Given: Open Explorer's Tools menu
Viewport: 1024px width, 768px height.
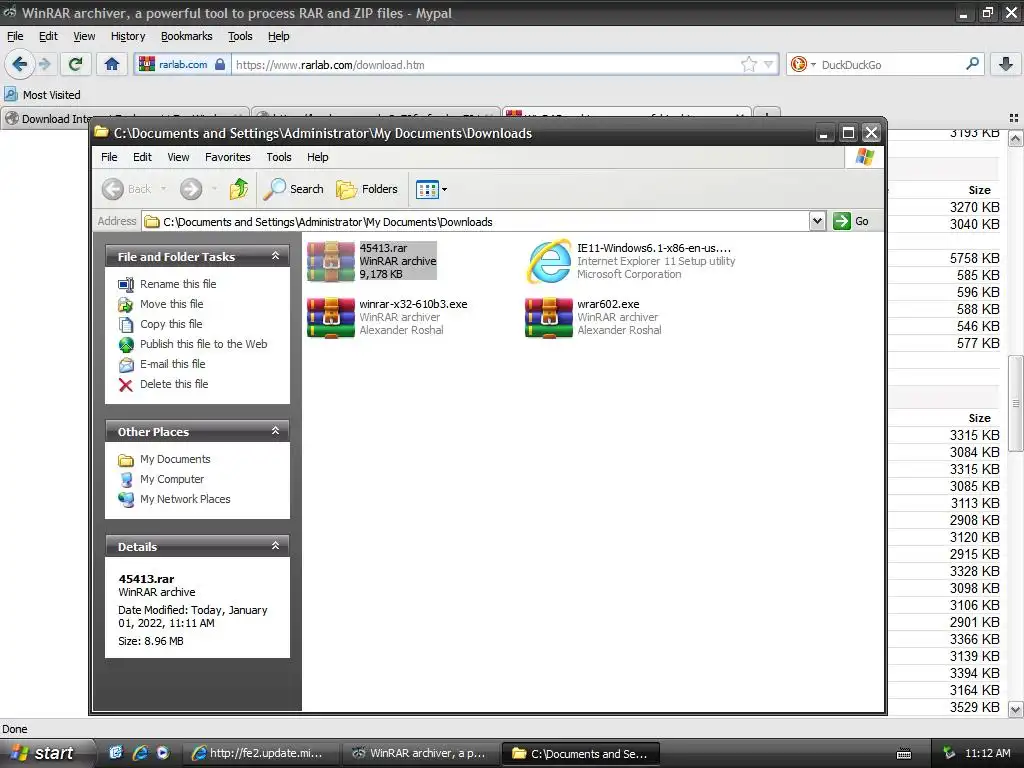Looking at the screenshot, I should pyautogui.click(x=279, y=157).
